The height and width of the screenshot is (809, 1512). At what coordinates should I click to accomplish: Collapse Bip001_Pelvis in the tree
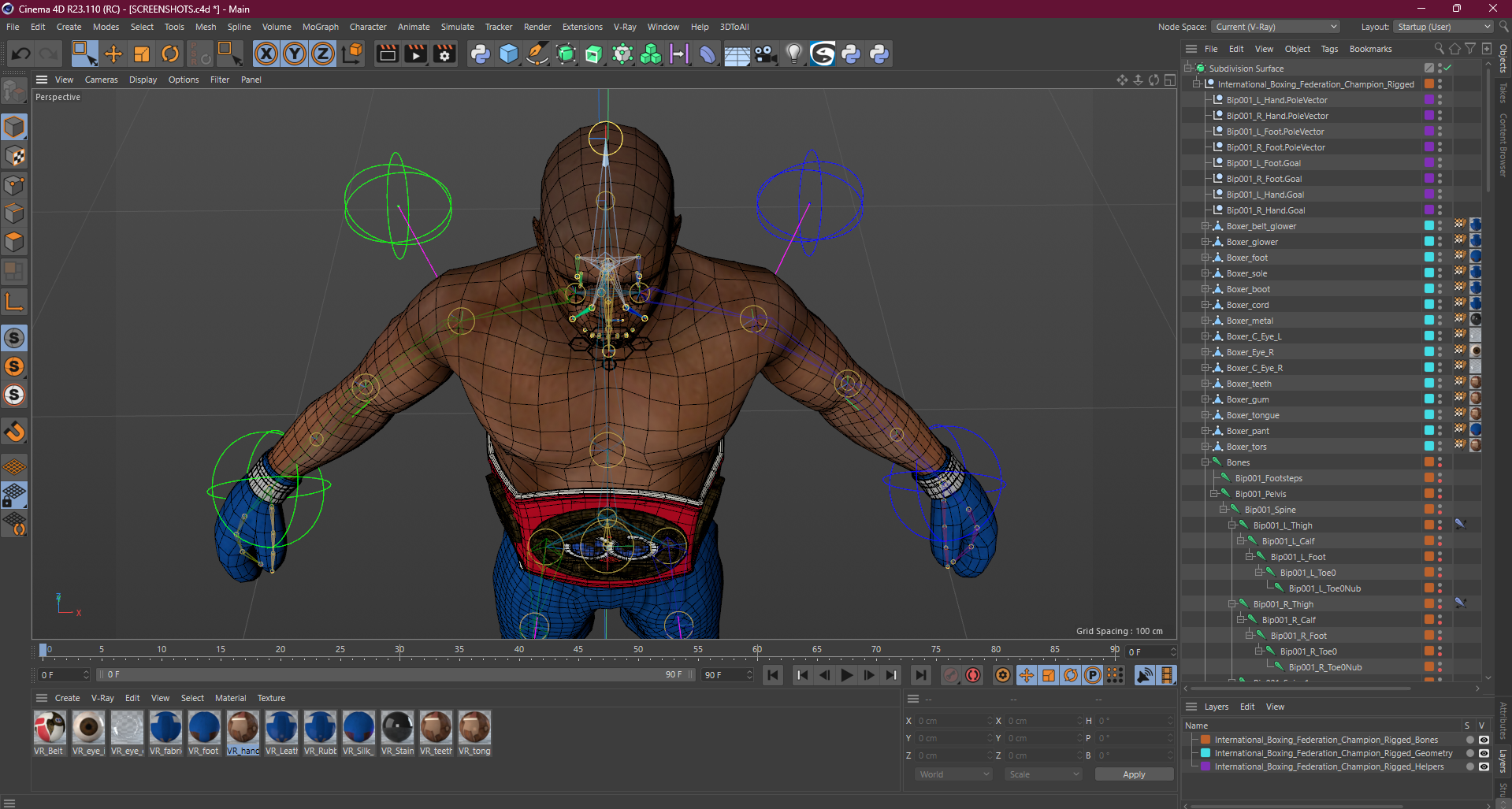point(1214,494)
